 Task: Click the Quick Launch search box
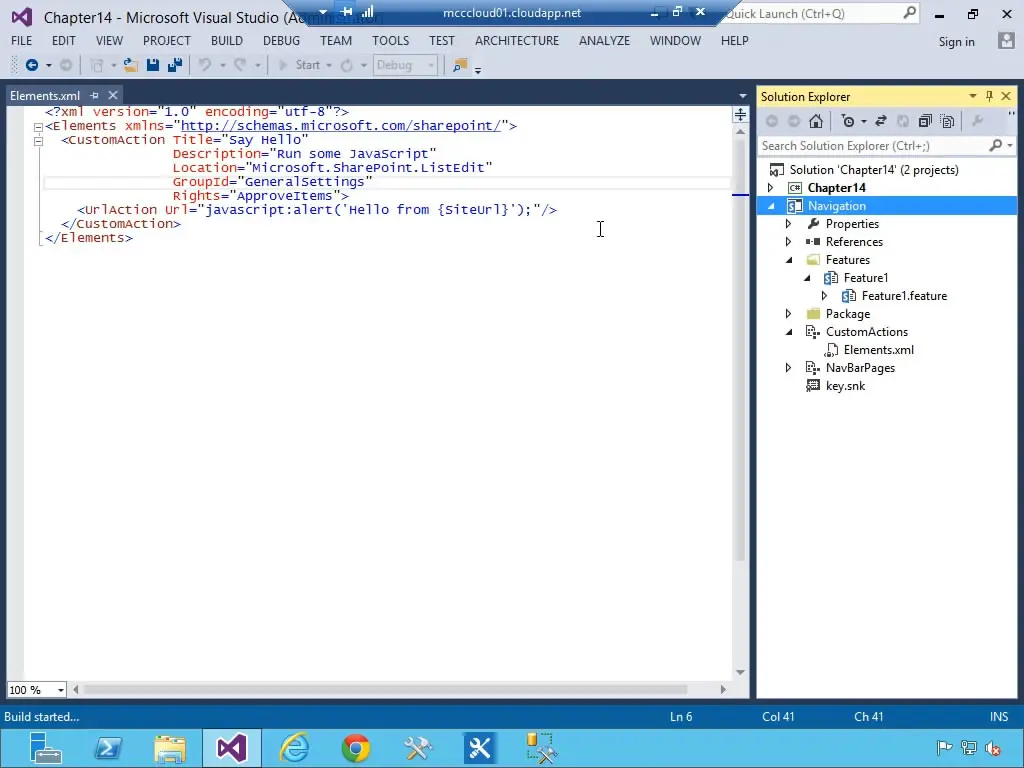pyautogui.click(x=816, y=13)
